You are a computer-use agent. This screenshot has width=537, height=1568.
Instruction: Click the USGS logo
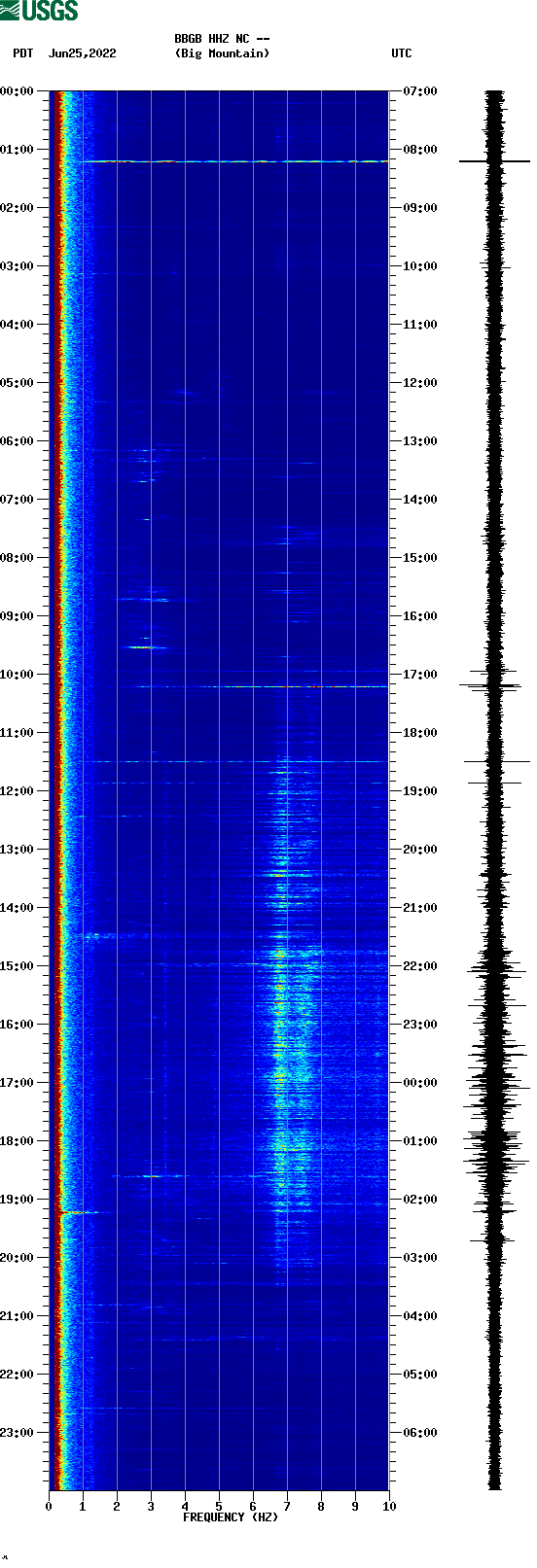click(39, 11)
